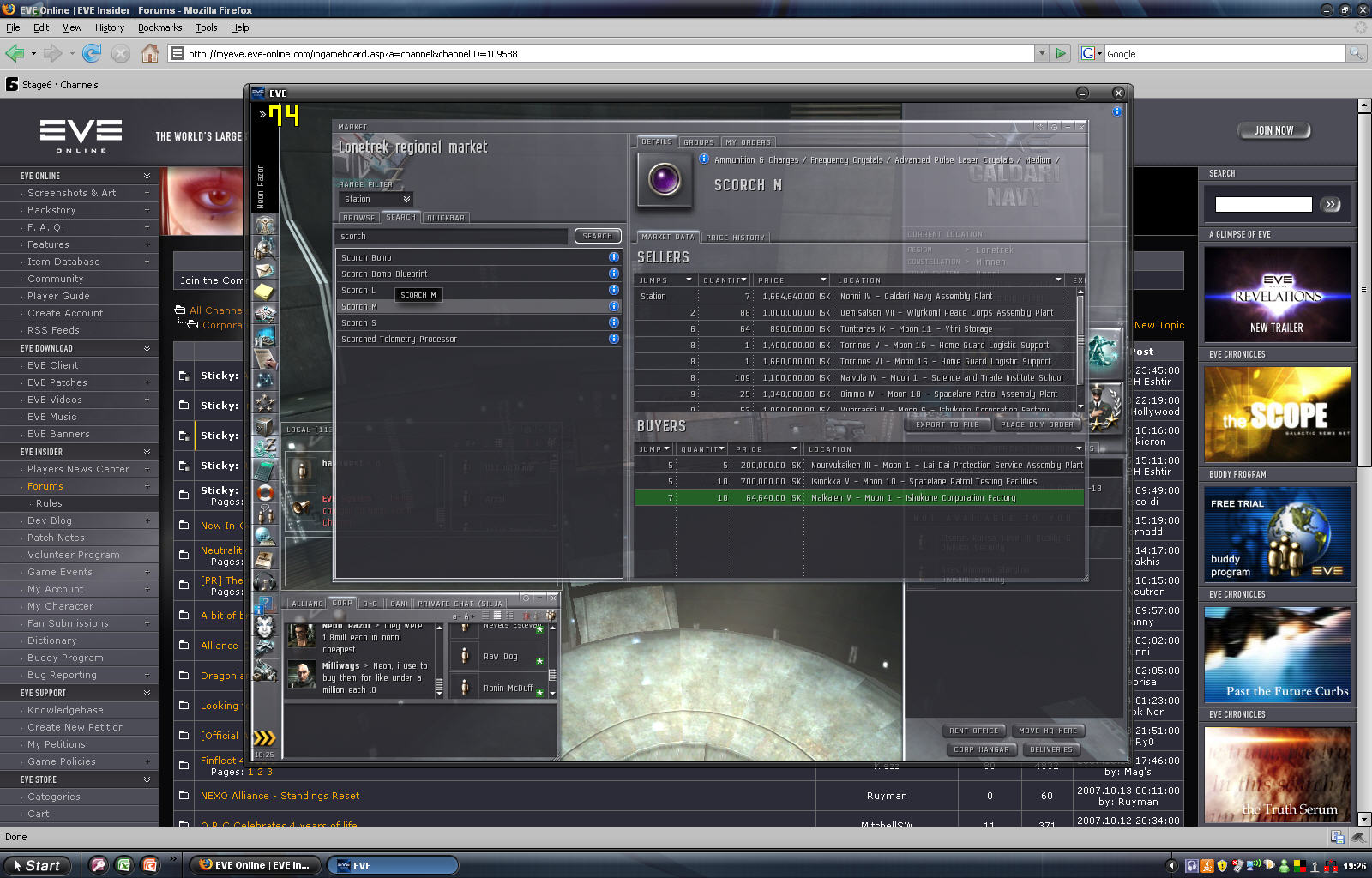Collapse the EVE Download sidebar section
The image size is (1372, 878).
pos(147,348)
